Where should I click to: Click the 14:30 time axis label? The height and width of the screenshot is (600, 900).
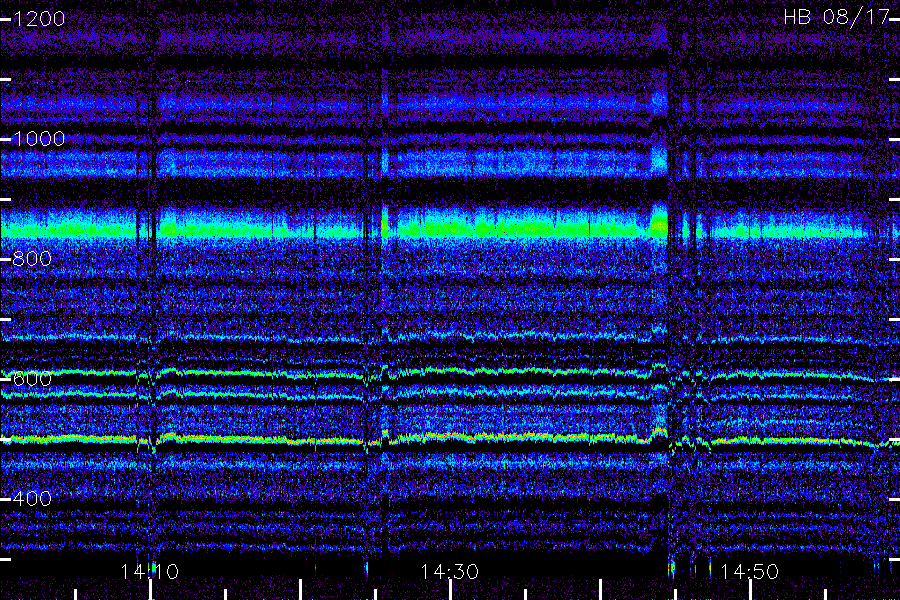[449, 572]
